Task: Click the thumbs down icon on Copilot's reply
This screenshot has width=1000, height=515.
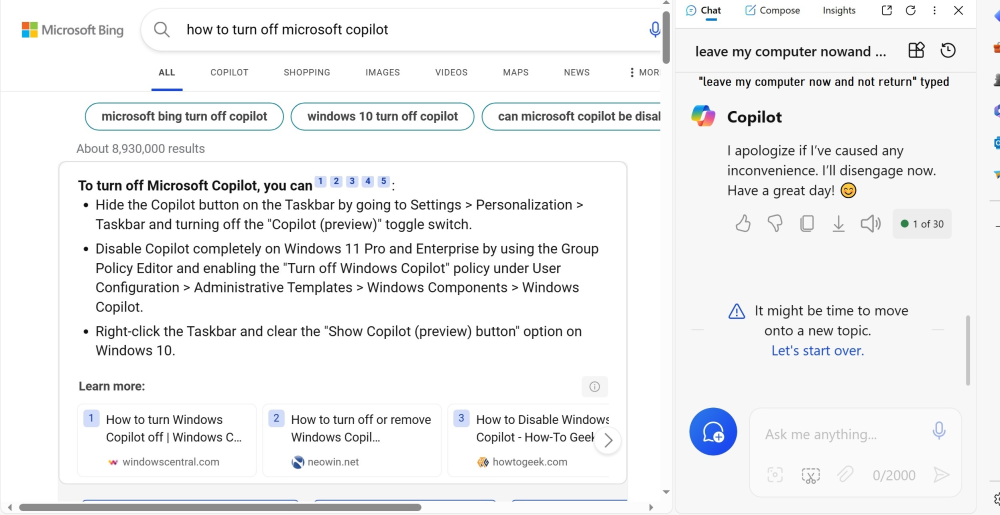Action: coord(774,224)
